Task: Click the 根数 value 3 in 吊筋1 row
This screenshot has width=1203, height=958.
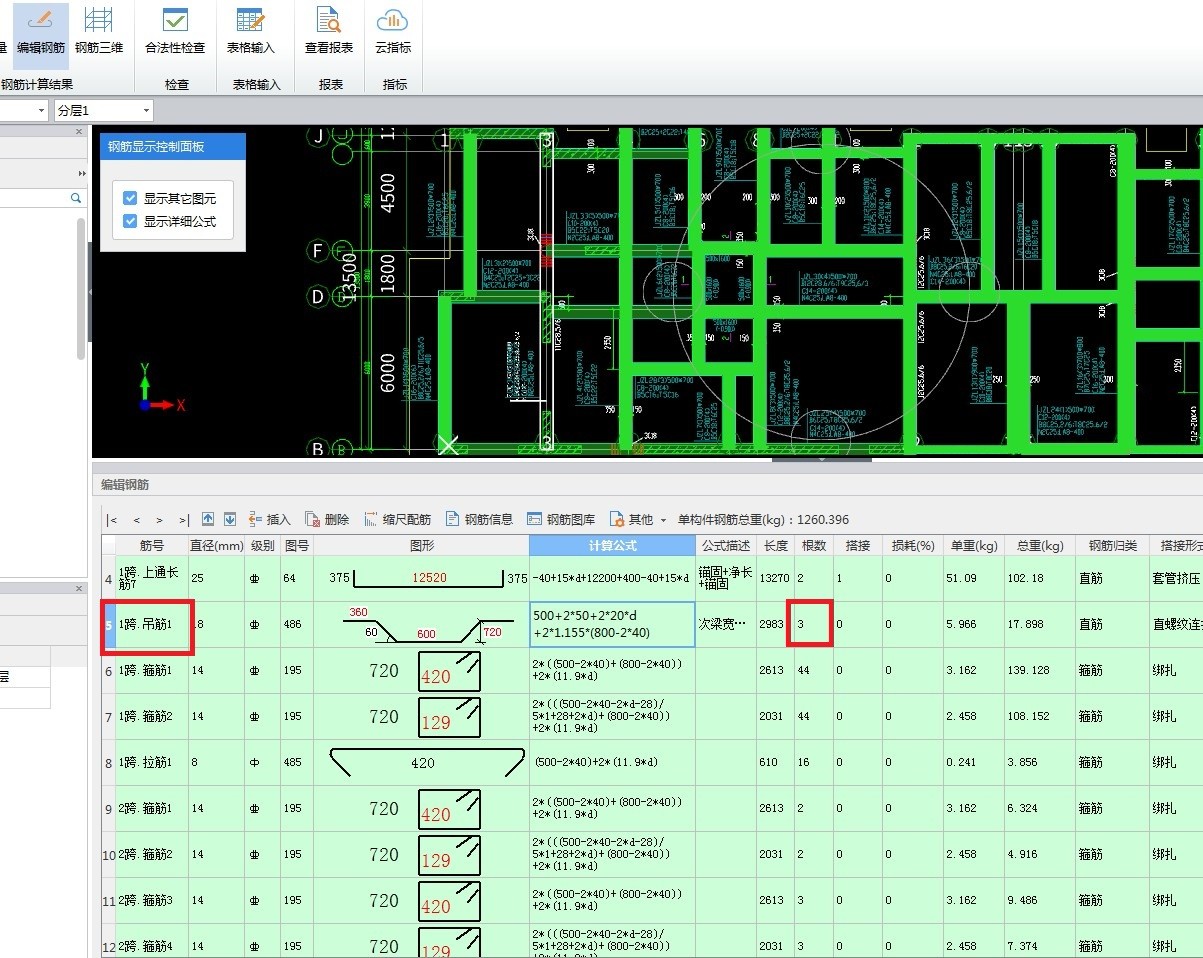Action: tap(814, 624)
